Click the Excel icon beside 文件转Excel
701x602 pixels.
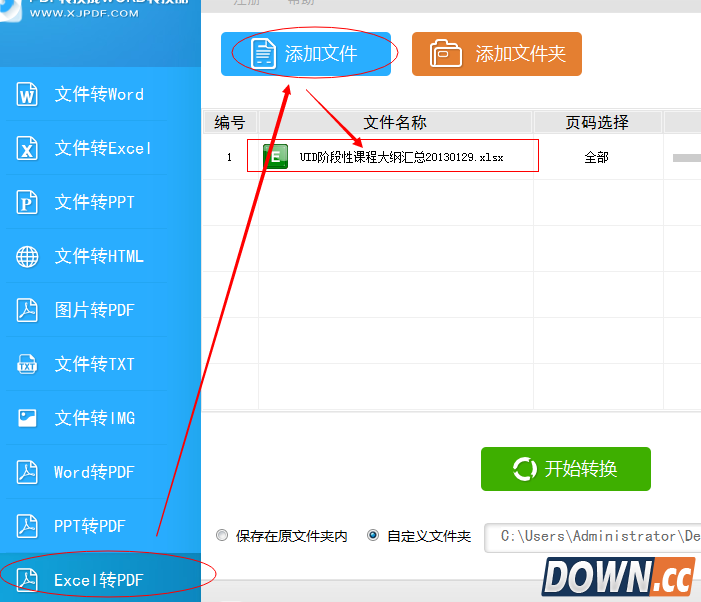(27, 148)
